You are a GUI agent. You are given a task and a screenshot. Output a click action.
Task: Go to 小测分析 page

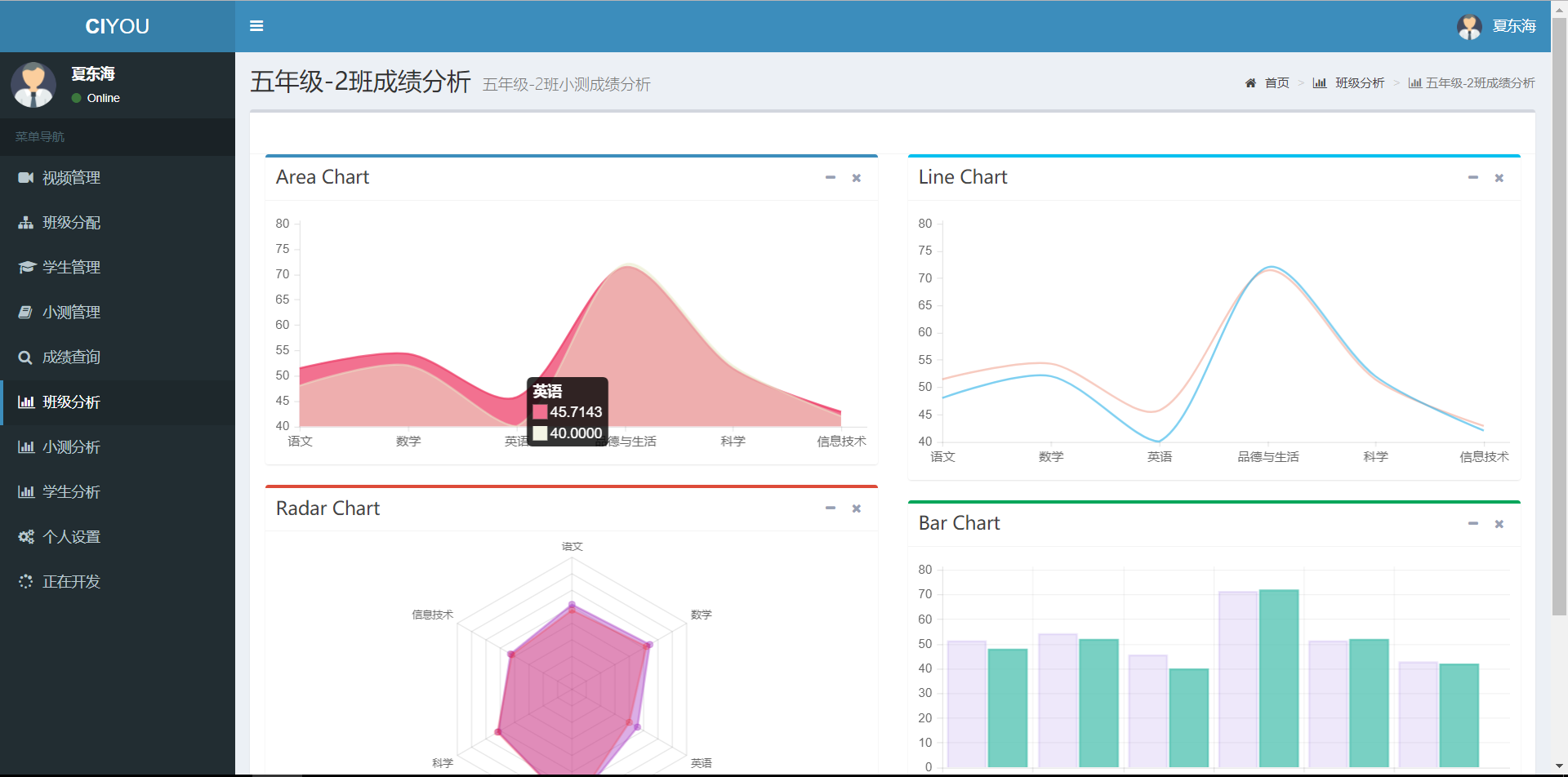pos(118,447)
